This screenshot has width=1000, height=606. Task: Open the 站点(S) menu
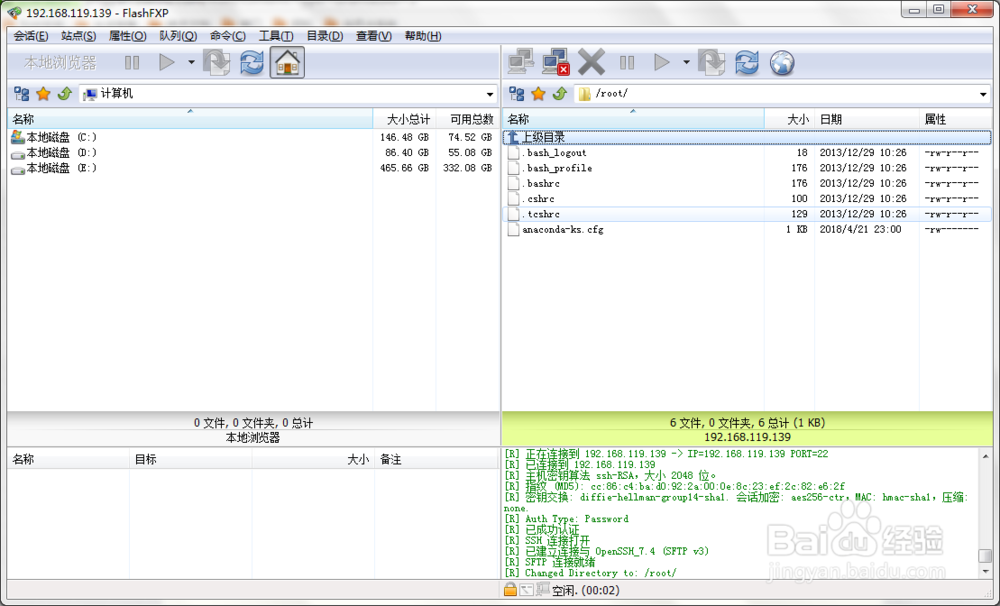[78, 36]
